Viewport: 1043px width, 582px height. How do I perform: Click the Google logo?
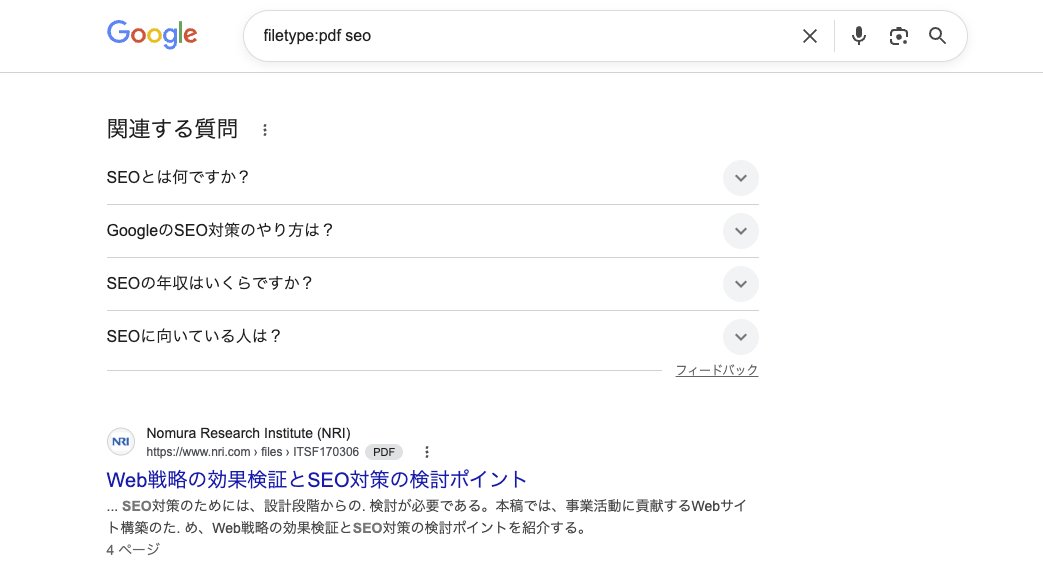pyautogui.click(x=152, y=35)
